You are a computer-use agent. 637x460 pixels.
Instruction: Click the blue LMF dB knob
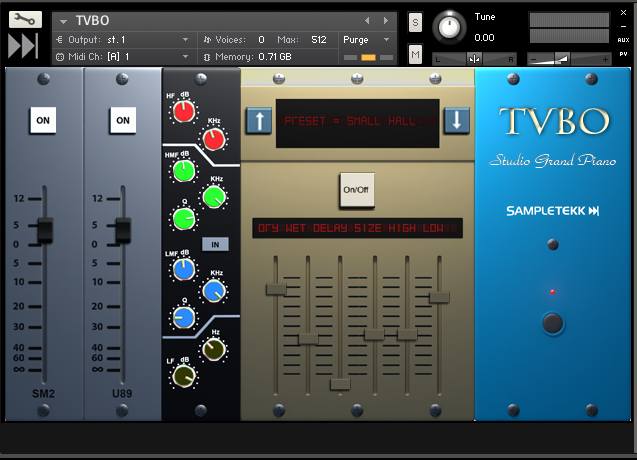(x=184, y=270)
